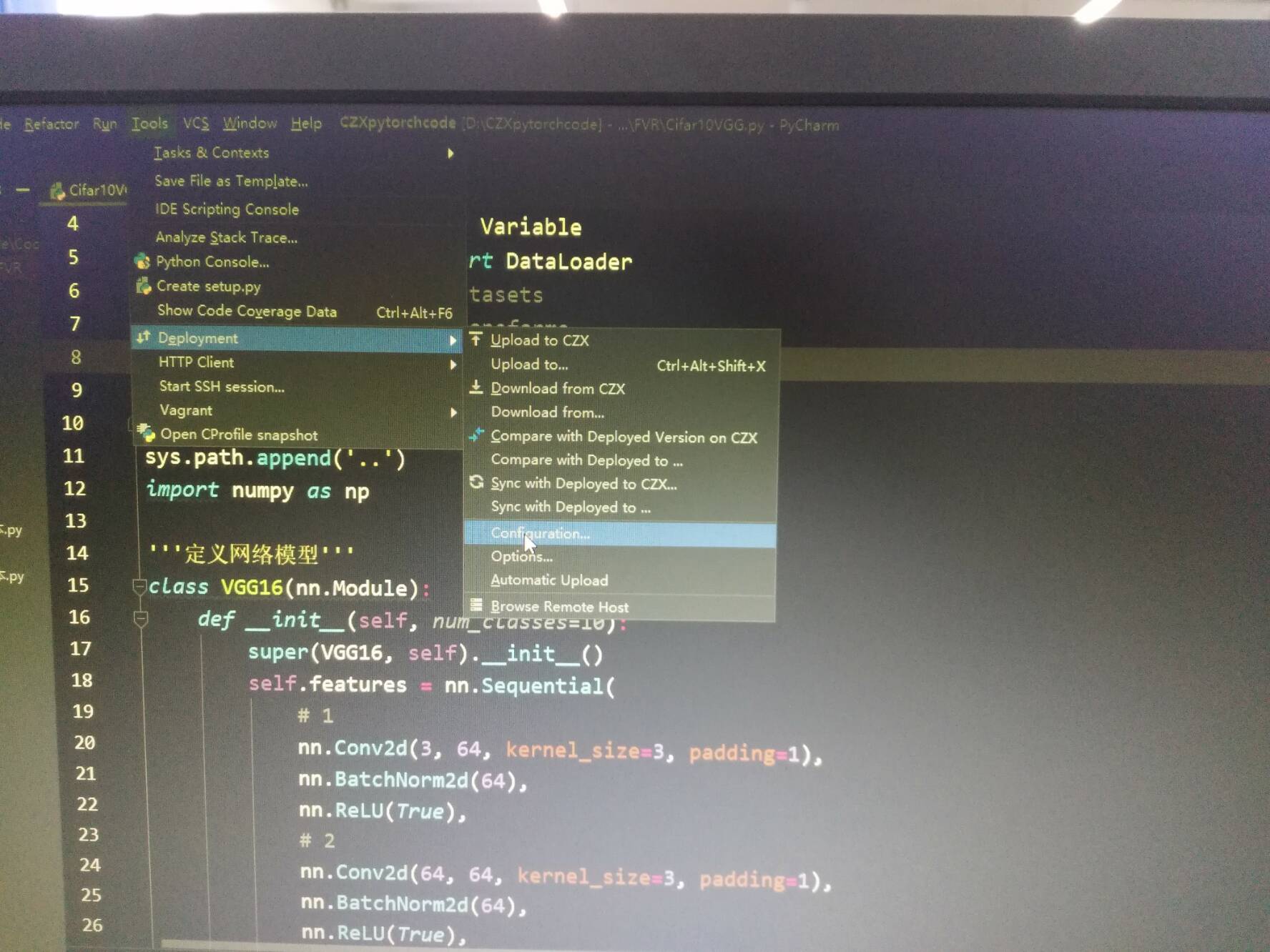Click the Cifar10VGG tab file icon
The width and height of the screenshot is (1270, 952).
click(x=57, y=192)
